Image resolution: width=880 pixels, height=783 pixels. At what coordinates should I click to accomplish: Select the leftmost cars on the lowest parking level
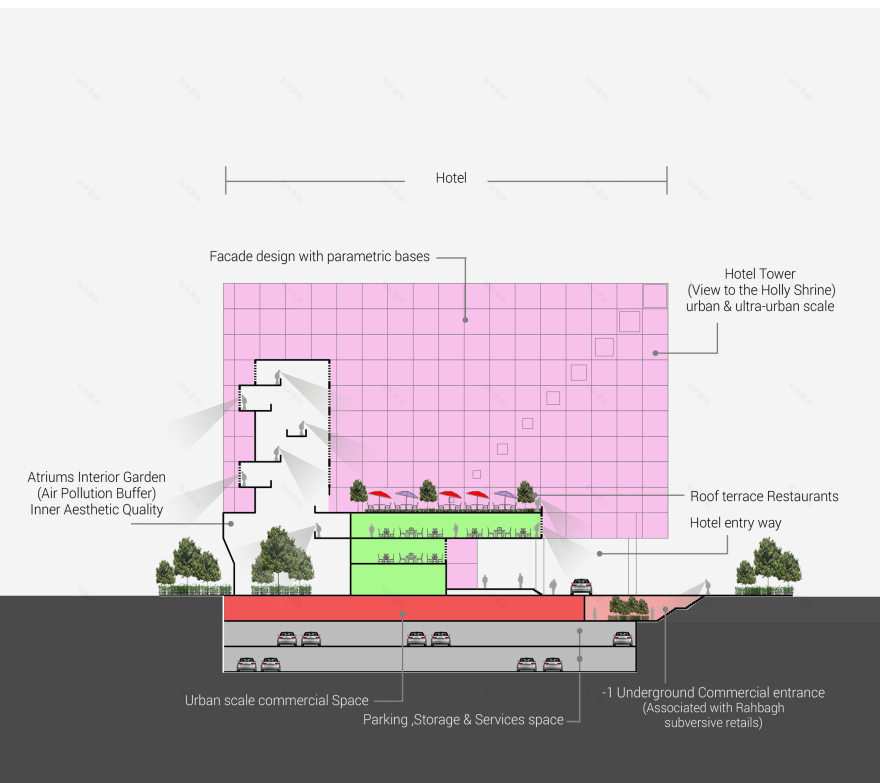pyautogui.click(x=257, y=663)
